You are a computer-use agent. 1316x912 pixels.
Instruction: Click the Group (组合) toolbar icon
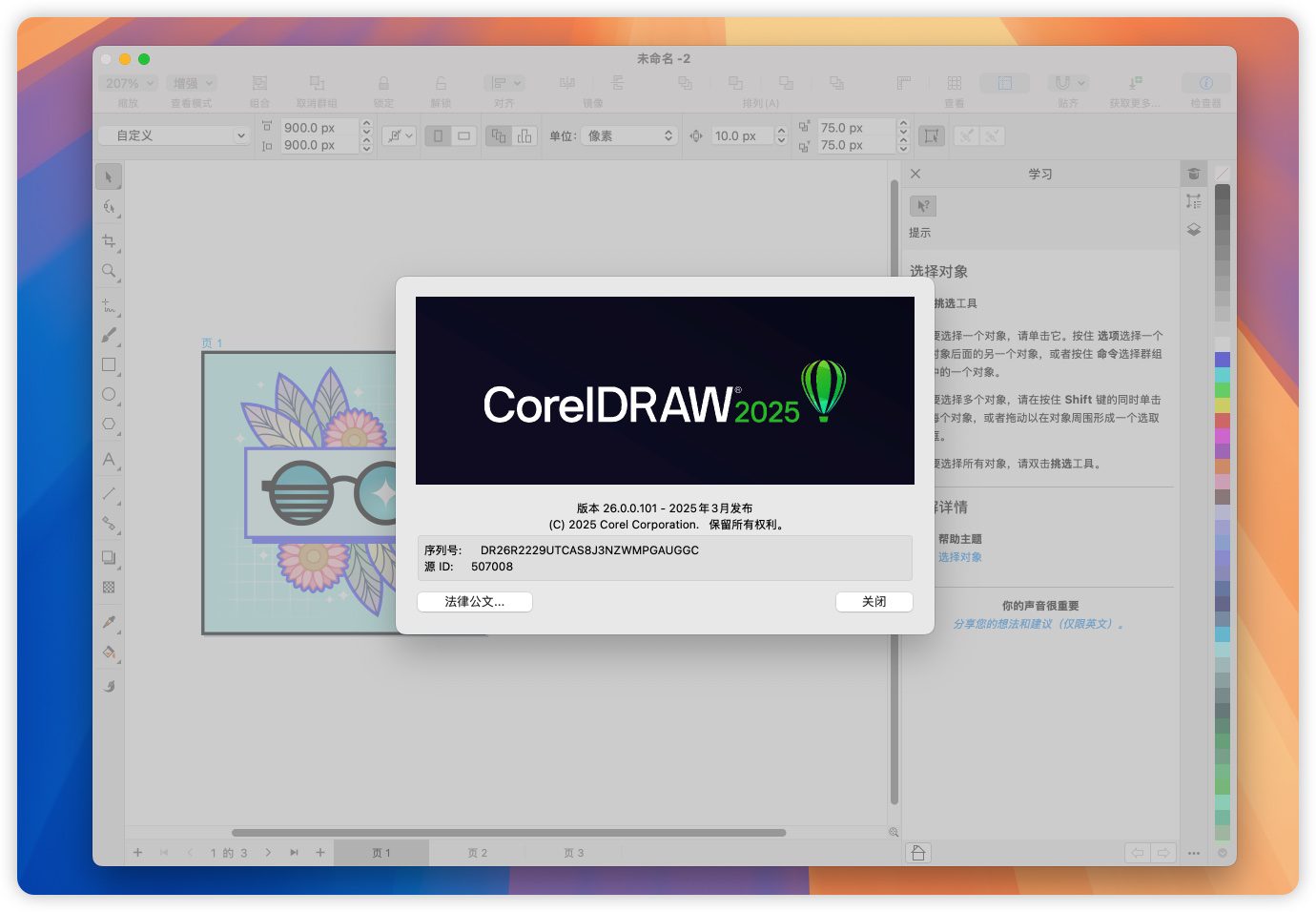coord(259,83)
